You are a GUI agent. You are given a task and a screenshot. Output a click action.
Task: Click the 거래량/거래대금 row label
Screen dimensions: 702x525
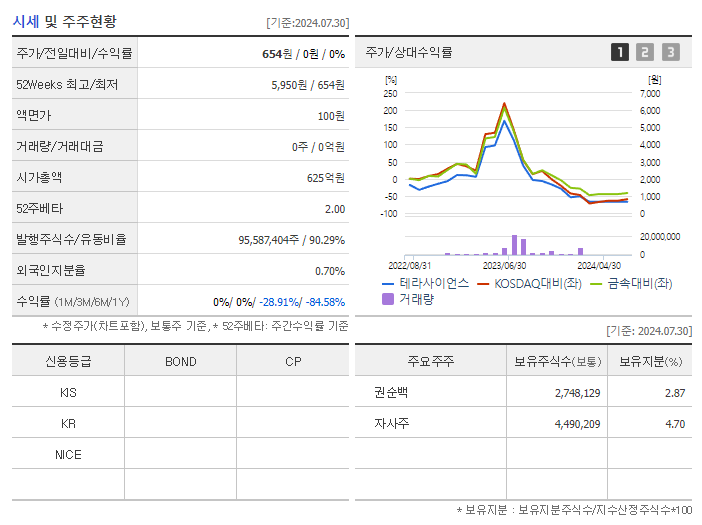[60, 146]
